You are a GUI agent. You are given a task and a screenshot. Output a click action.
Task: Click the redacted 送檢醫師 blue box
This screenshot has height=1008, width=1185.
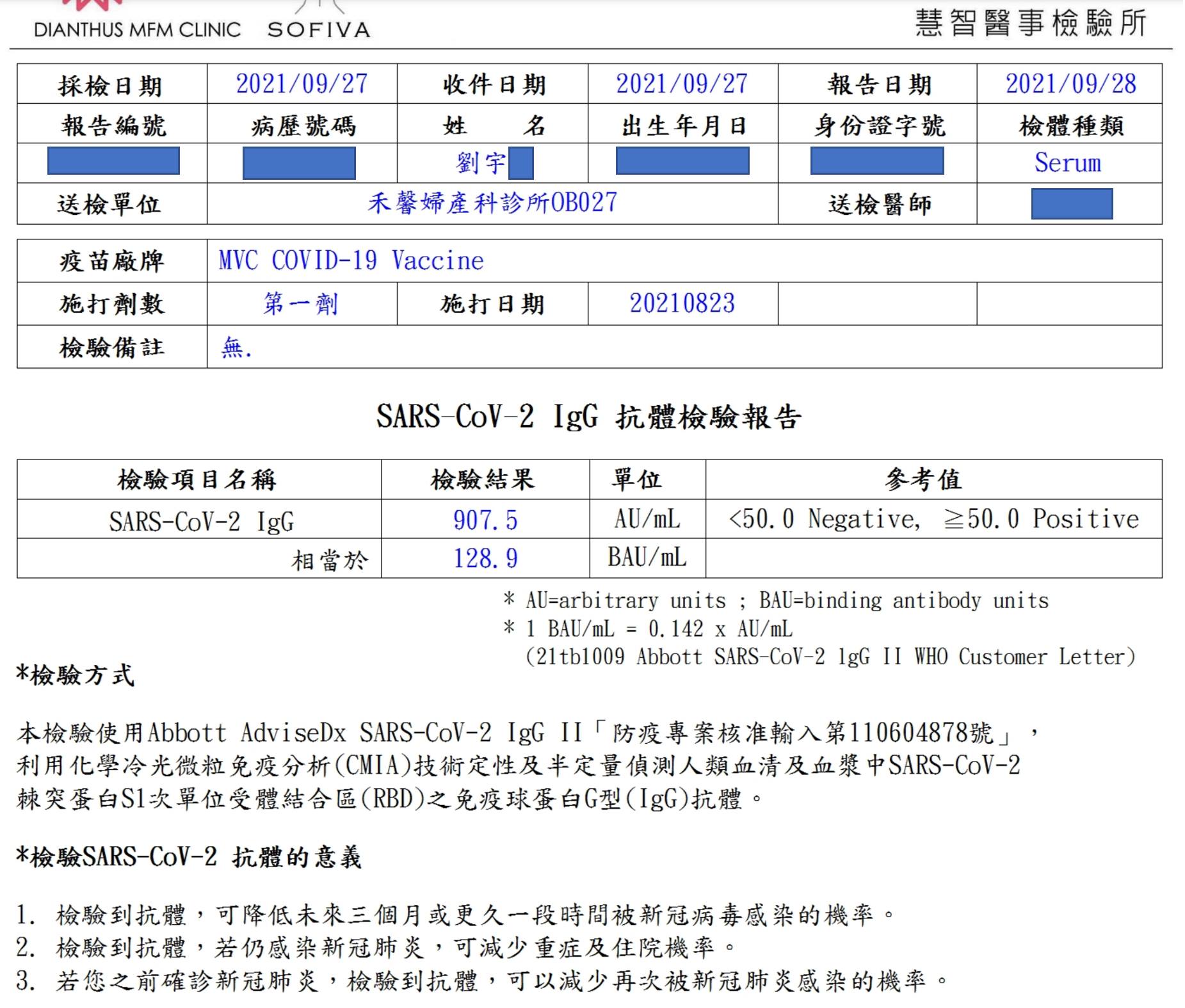click(x=1072, y=204)
